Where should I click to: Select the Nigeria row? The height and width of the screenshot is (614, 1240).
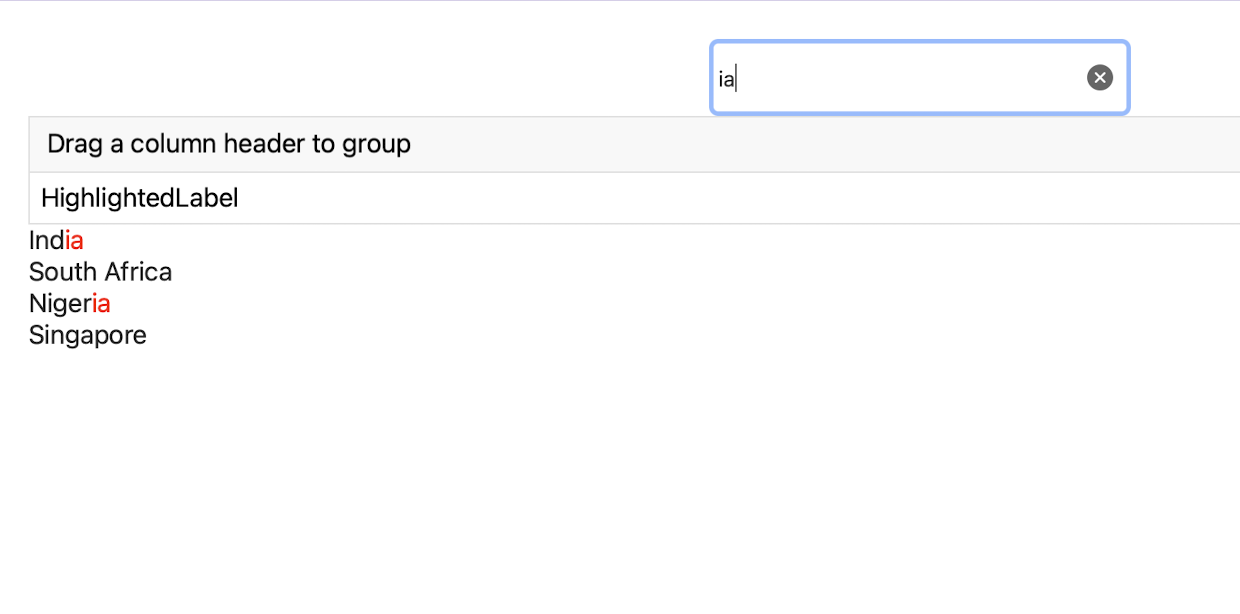pyautogui.click(x=69, y=303)
